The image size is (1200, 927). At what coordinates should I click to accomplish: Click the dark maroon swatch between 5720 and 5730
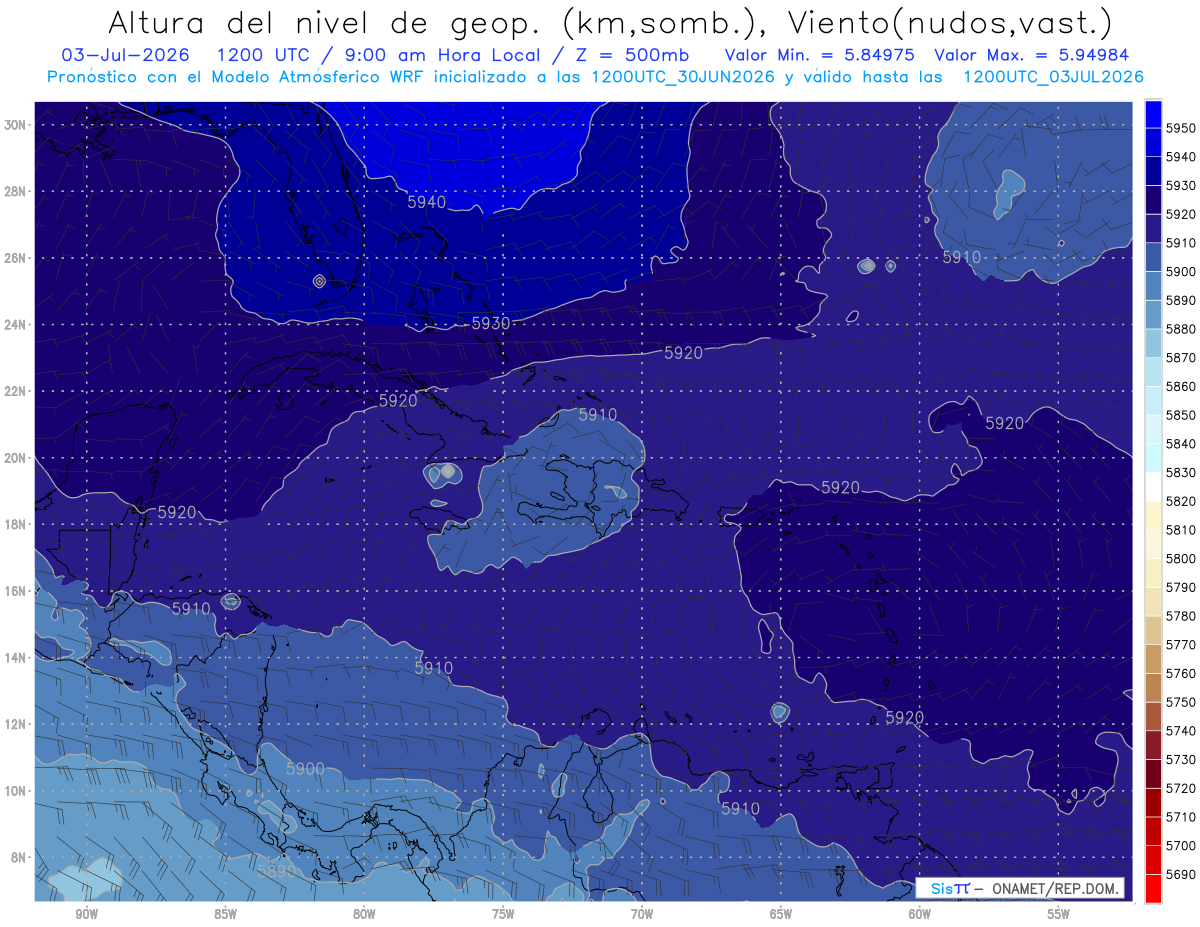click(1153, 773)
